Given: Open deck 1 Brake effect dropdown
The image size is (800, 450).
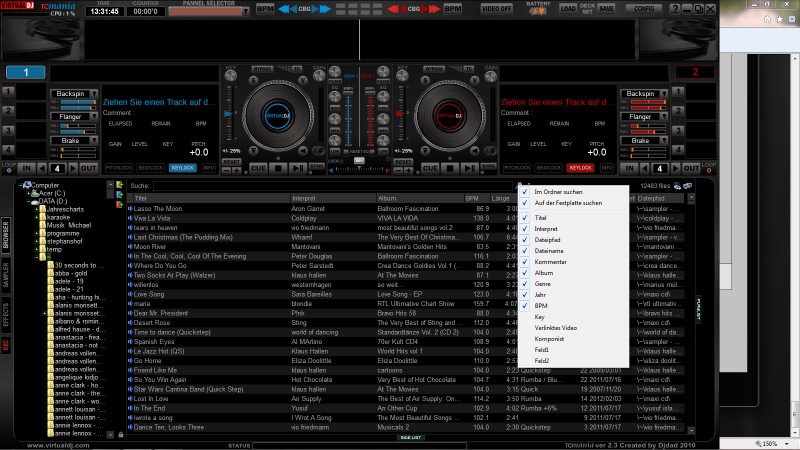Looking at the screenshot, I should pos(94,140).
